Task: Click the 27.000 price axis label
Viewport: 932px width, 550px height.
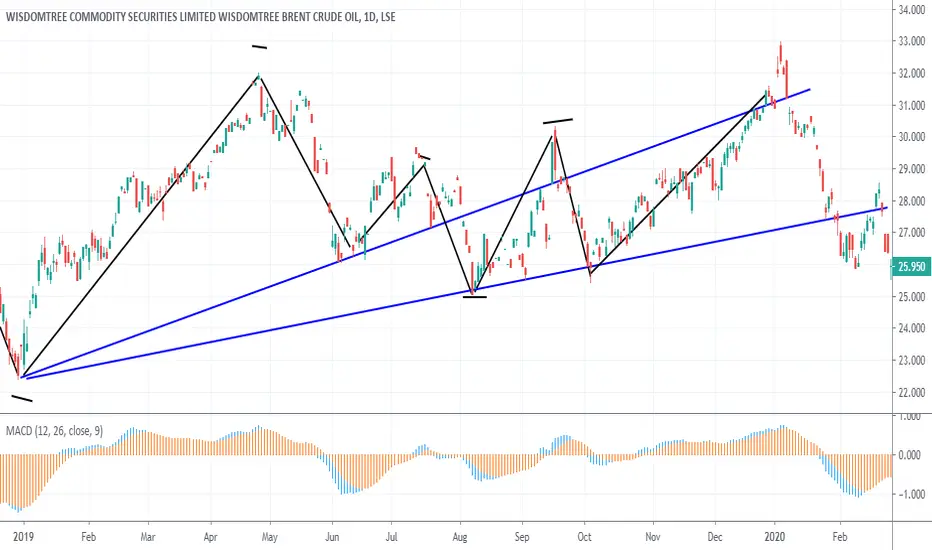Action: (912, 232)
